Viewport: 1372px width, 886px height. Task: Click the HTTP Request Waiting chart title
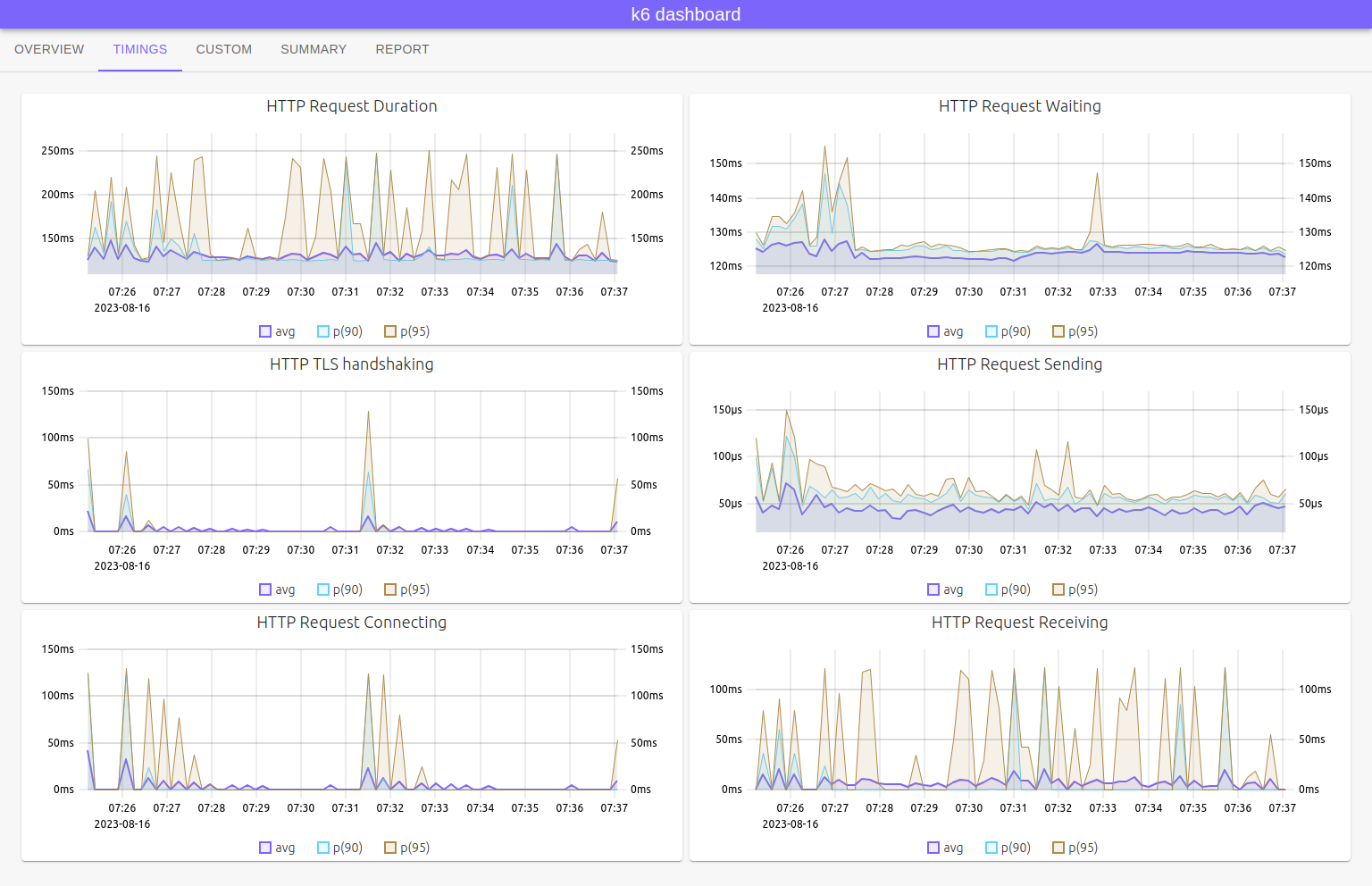1020,106
